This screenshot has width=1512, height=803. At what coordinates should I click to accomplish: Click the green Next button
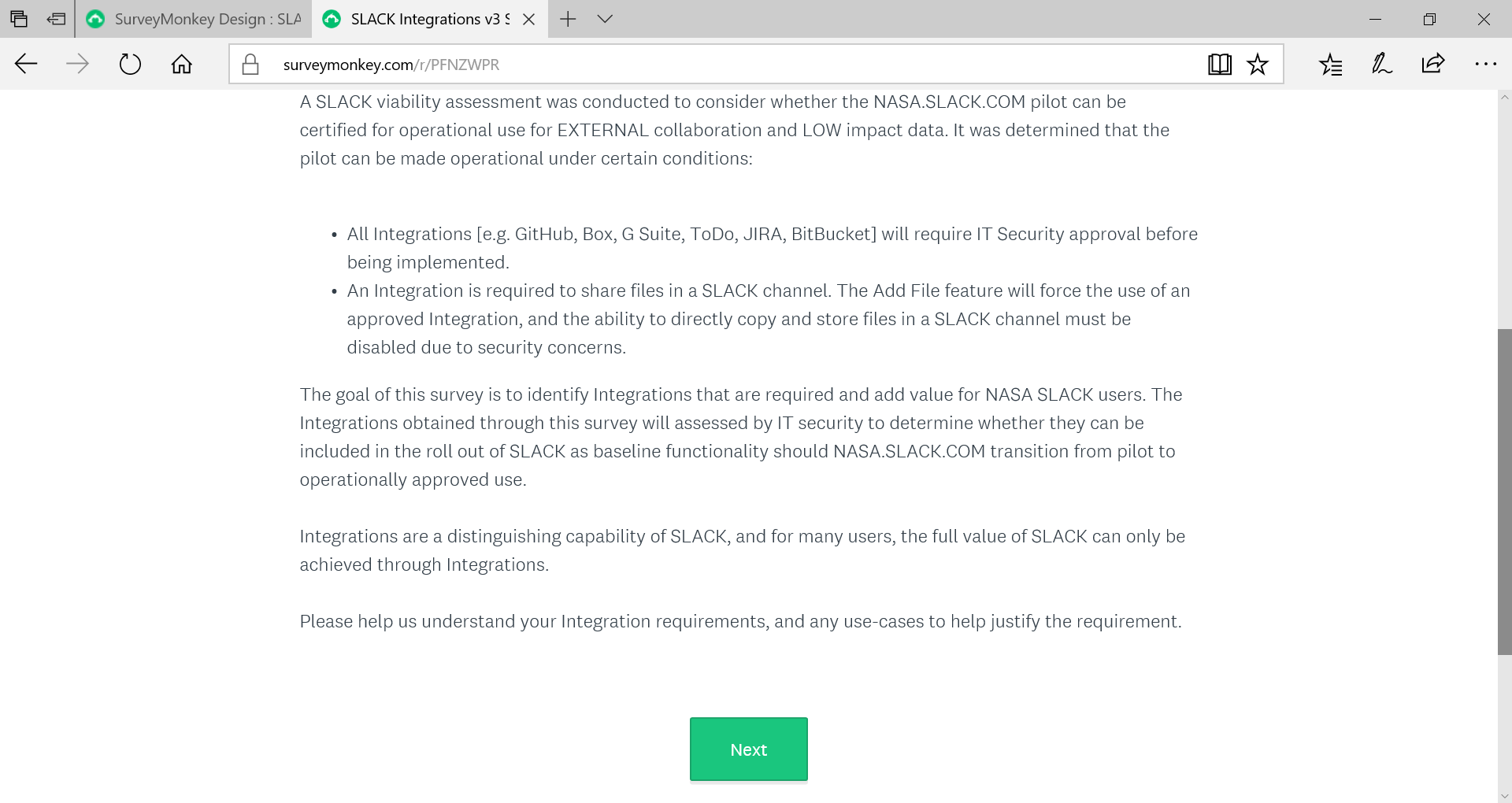click(x=748, y=749)
